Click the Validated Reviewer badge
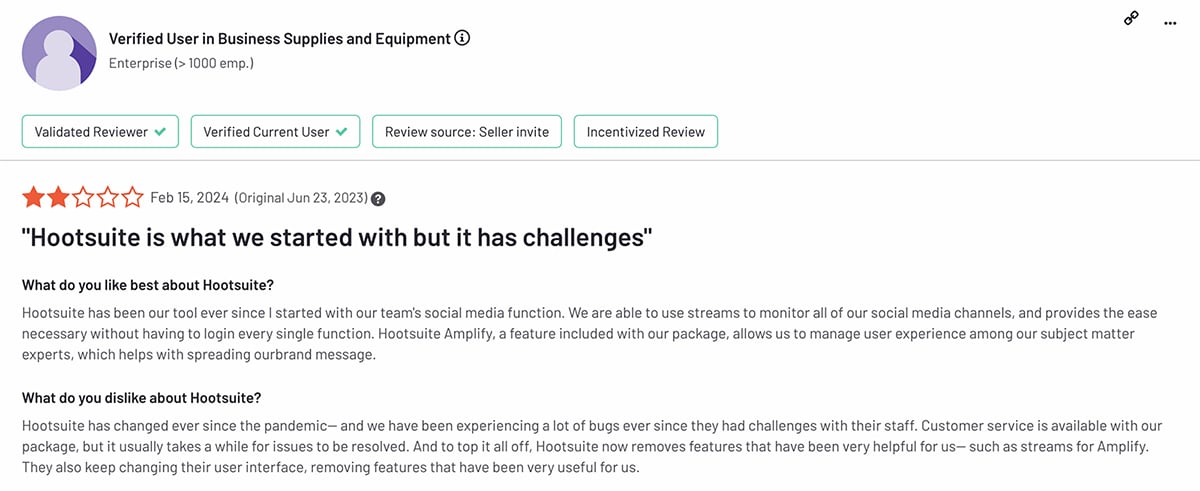 (x=100, y=132)
